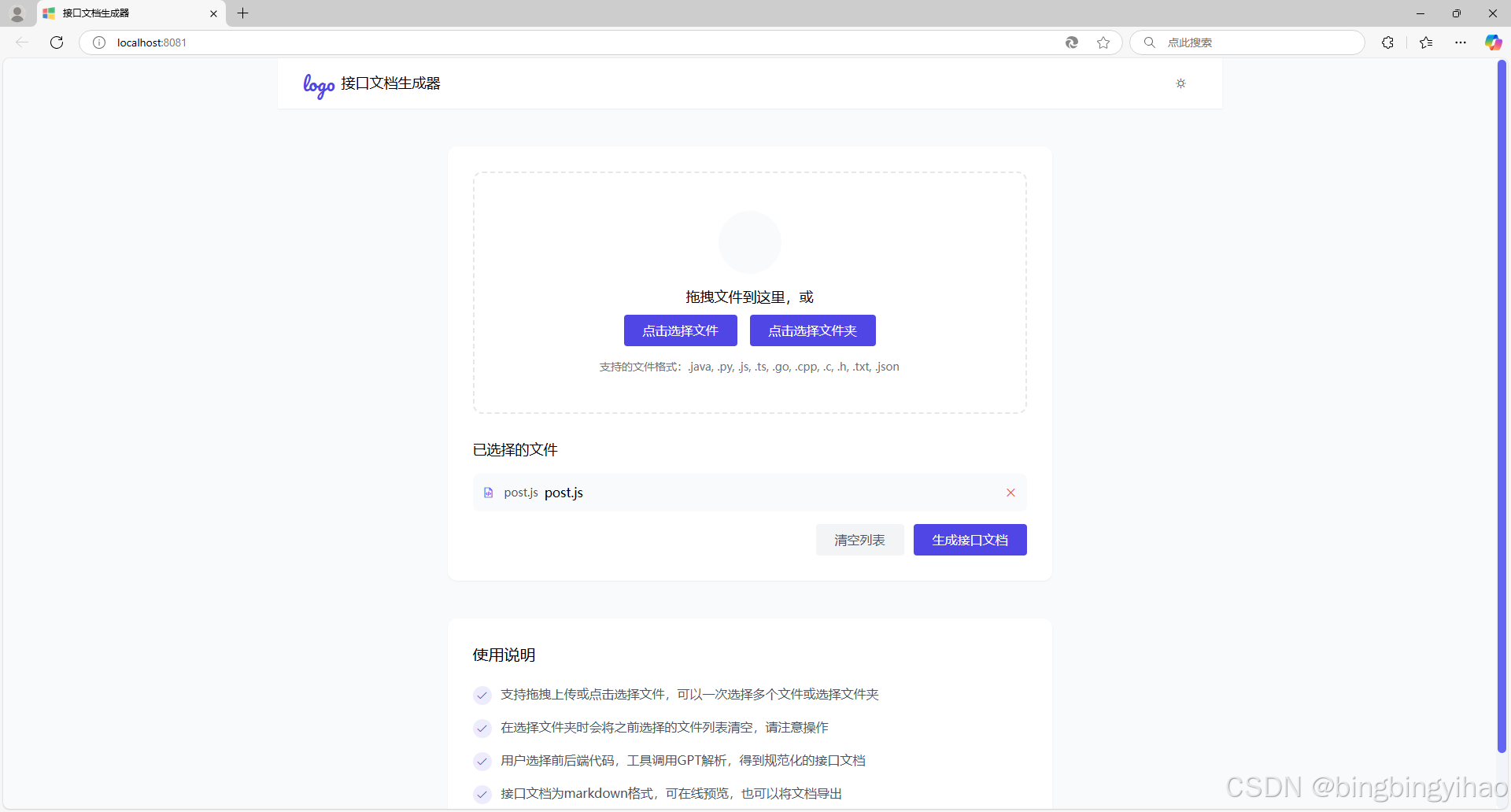Screen dimensions: 1511x812
Task: Click the compatibility mode icon in address bar
Action: point(1072,42)
